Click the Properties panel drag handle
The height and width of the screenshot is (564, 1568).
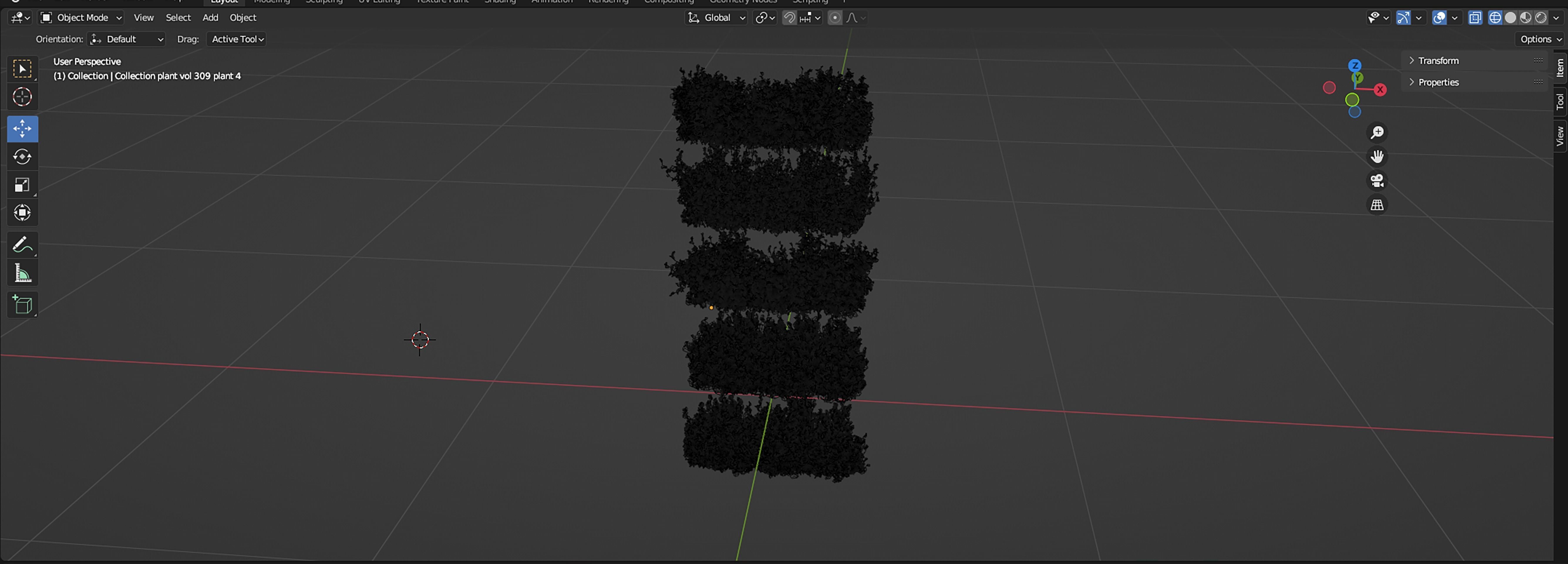click(1538, 82)
